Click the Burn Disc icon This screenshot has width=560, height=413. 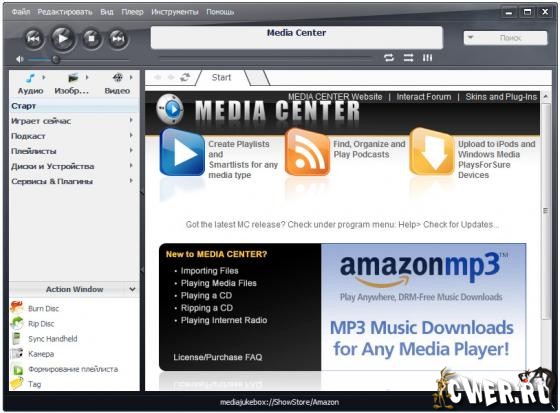pyautogui.click(x=16, y=308)
